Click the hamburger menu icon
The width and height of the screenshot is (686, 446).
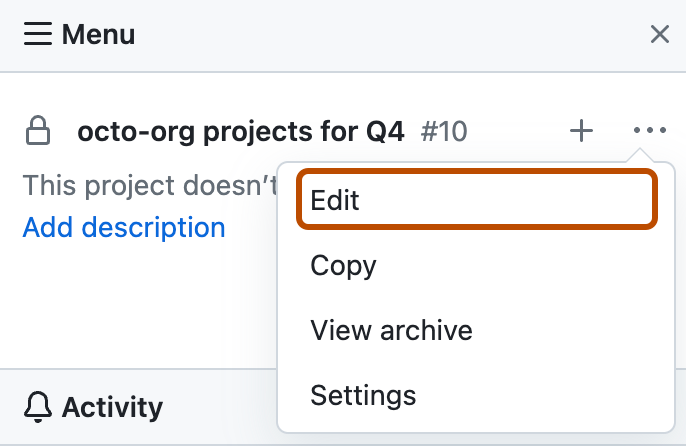click(37, 35)
